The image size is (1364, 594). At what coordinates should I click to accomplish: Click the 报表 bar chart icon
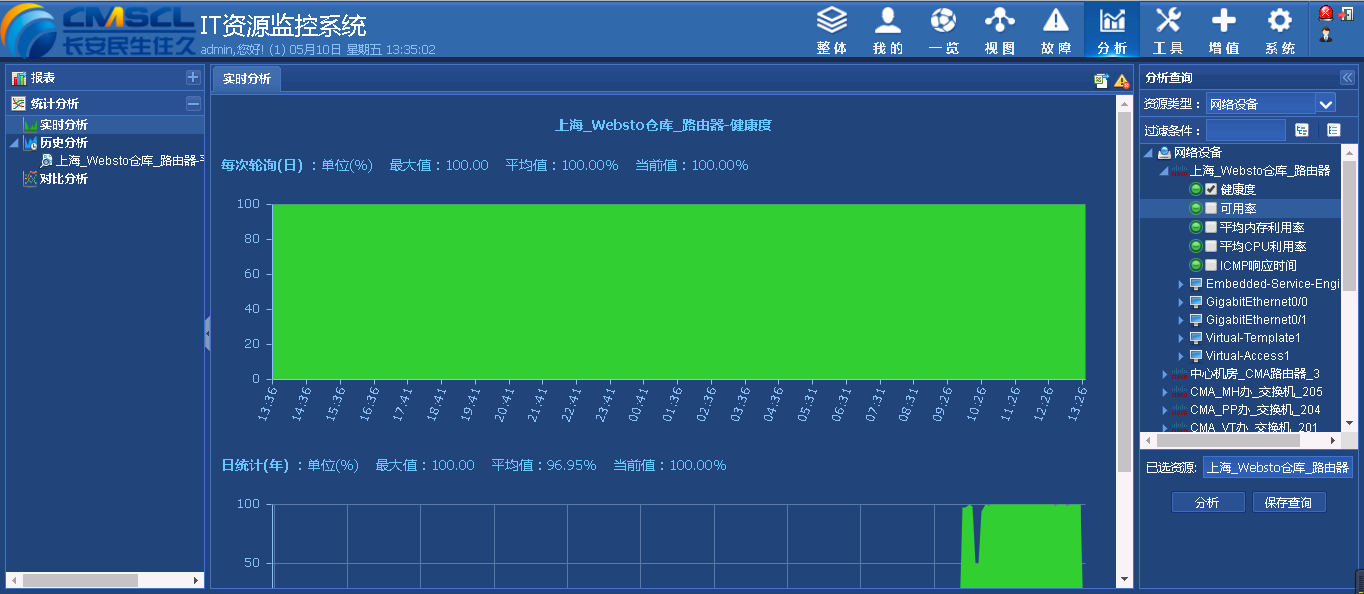pos(19,78)
